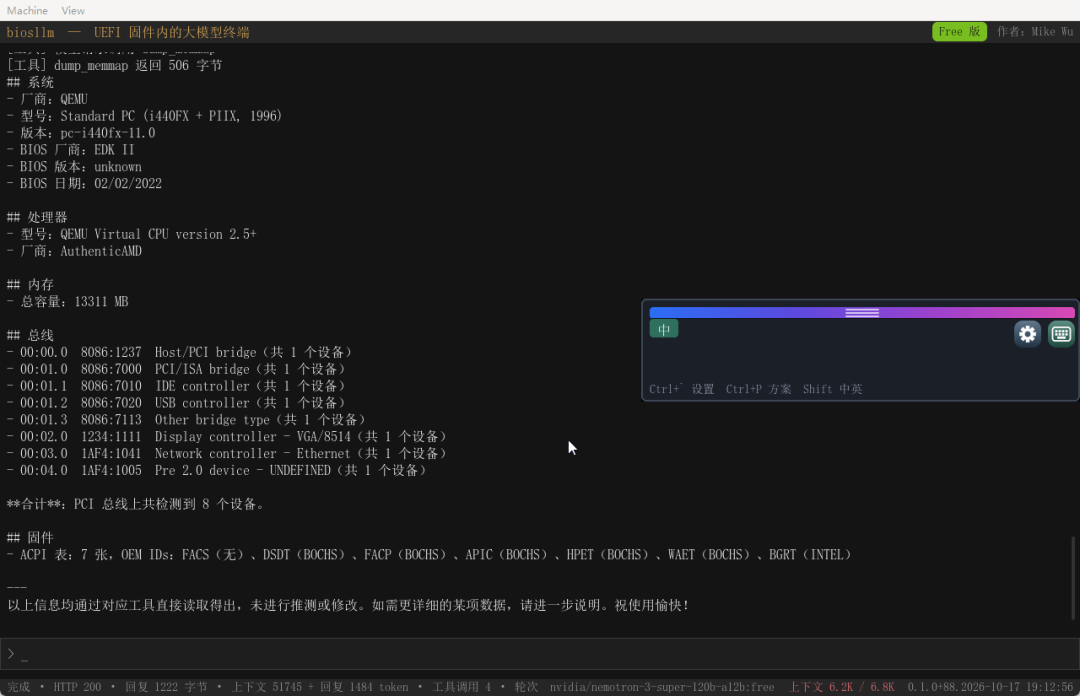Open the View menu
Viewport: 1080px width, 696px height.
(x=73, y=10)
